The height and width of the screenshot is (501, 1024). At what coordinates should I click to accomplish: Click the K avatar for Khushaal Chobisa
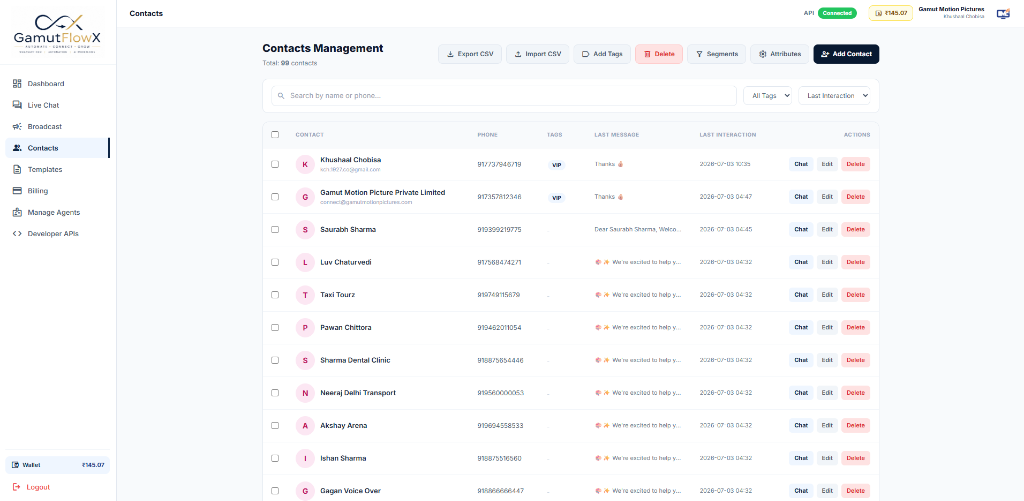[305, 165]
